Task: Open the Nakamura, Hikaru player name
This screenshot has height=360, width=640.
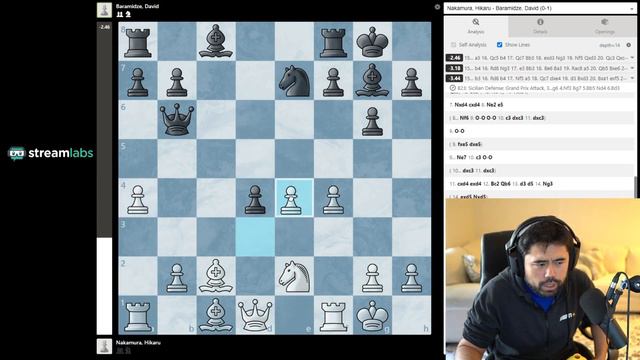Action: 138,343
